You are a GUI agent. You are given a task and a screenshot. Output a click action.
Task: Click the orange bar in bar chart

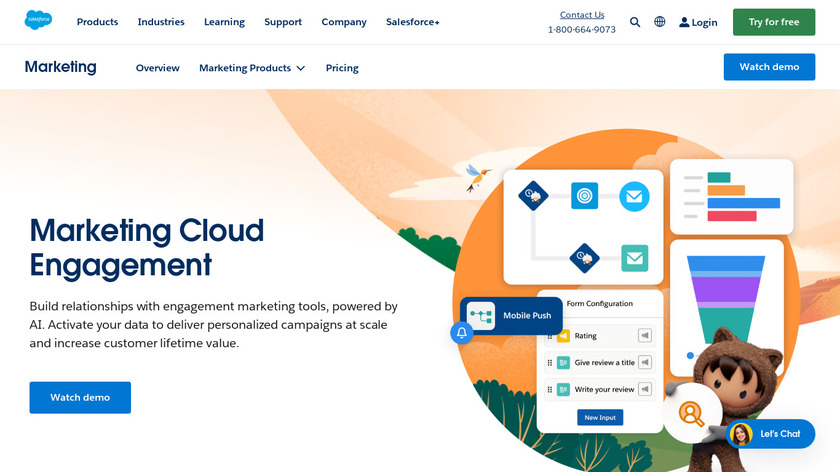[726, 190]
